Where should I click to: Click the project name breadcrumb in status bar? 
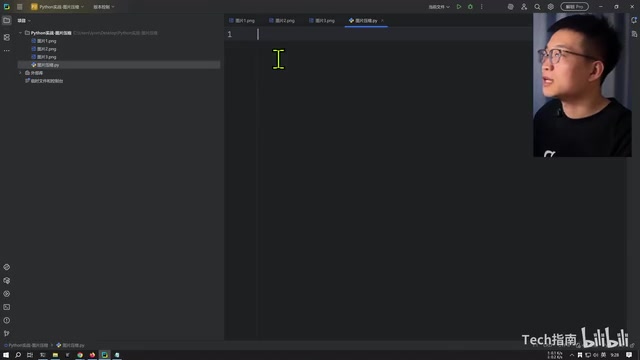[26, 345]
